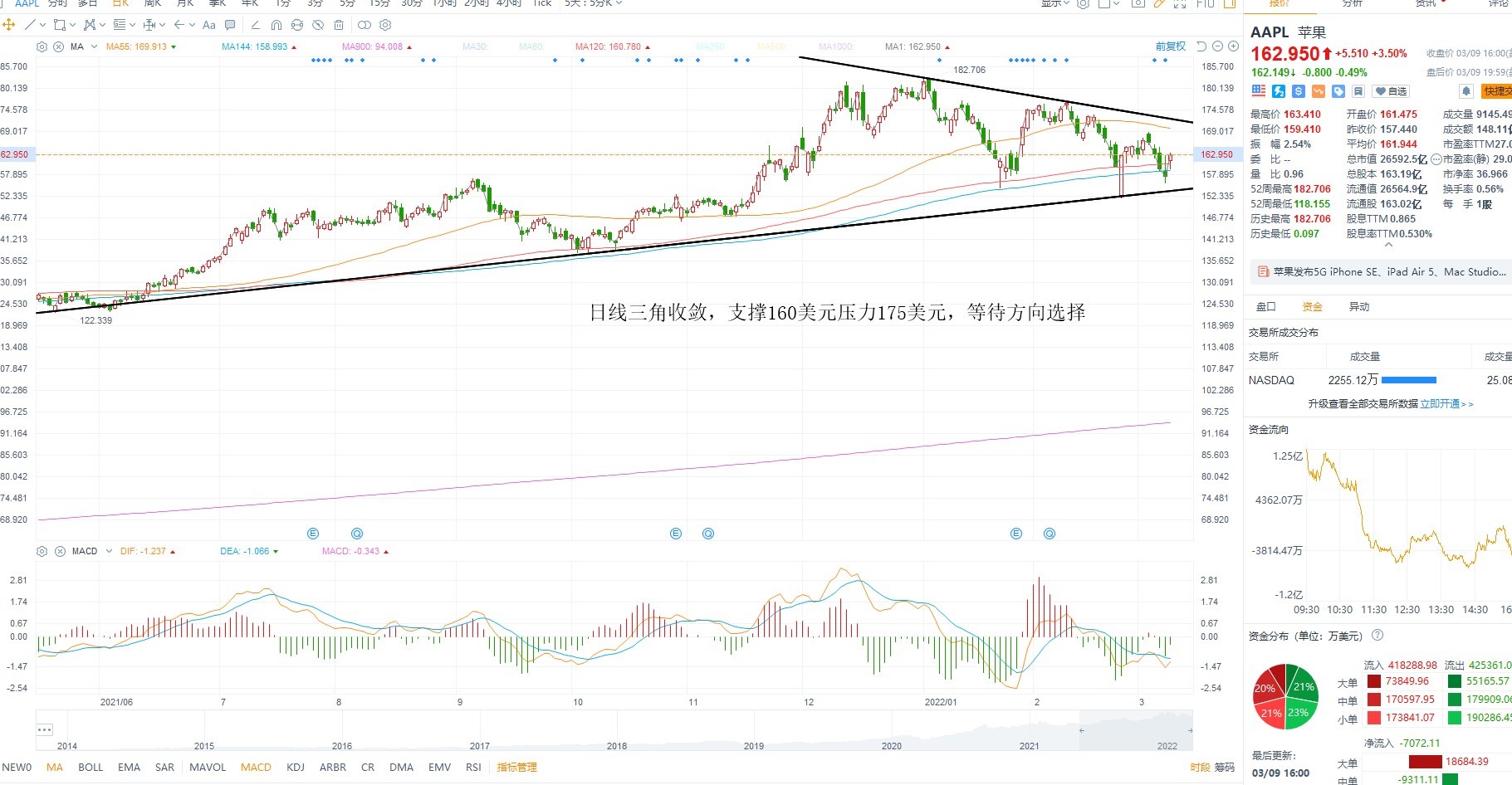Expand the shape tools dropdown arrow
The width and height of the screenshot is (1512, 785).
72,25
